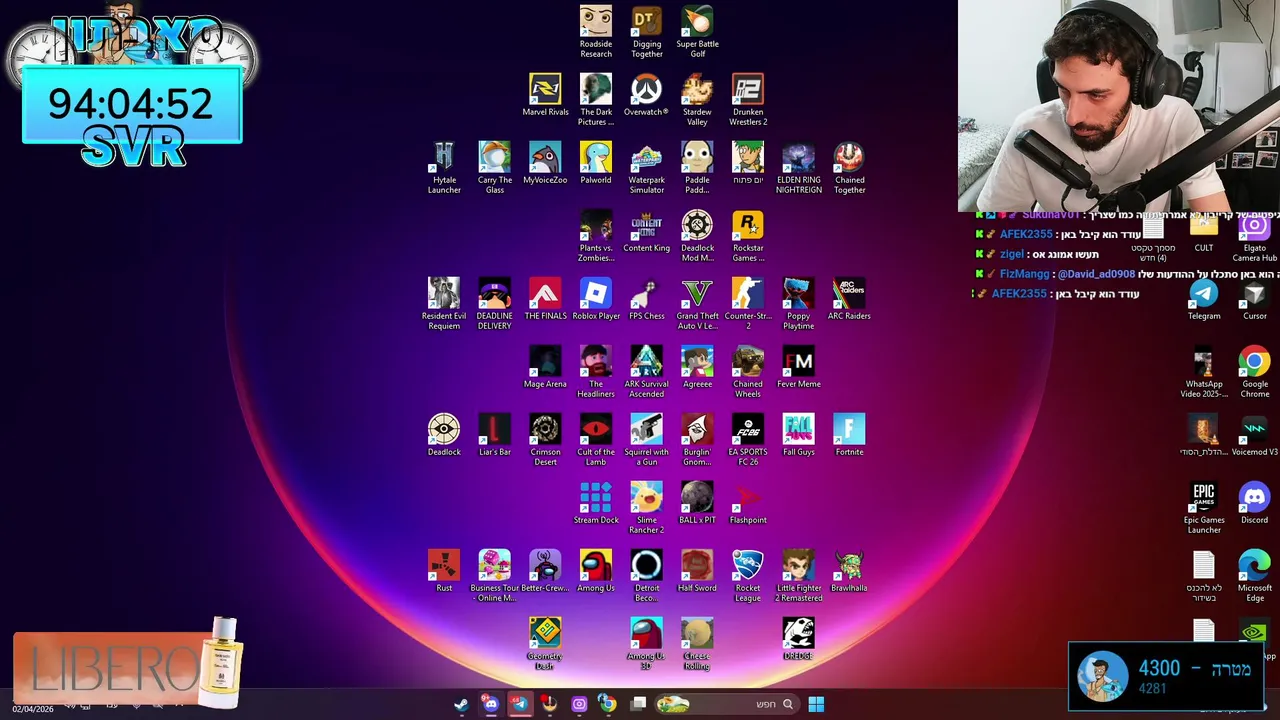Open the Stardew Valley shortcut

click(x=698, y=99)
